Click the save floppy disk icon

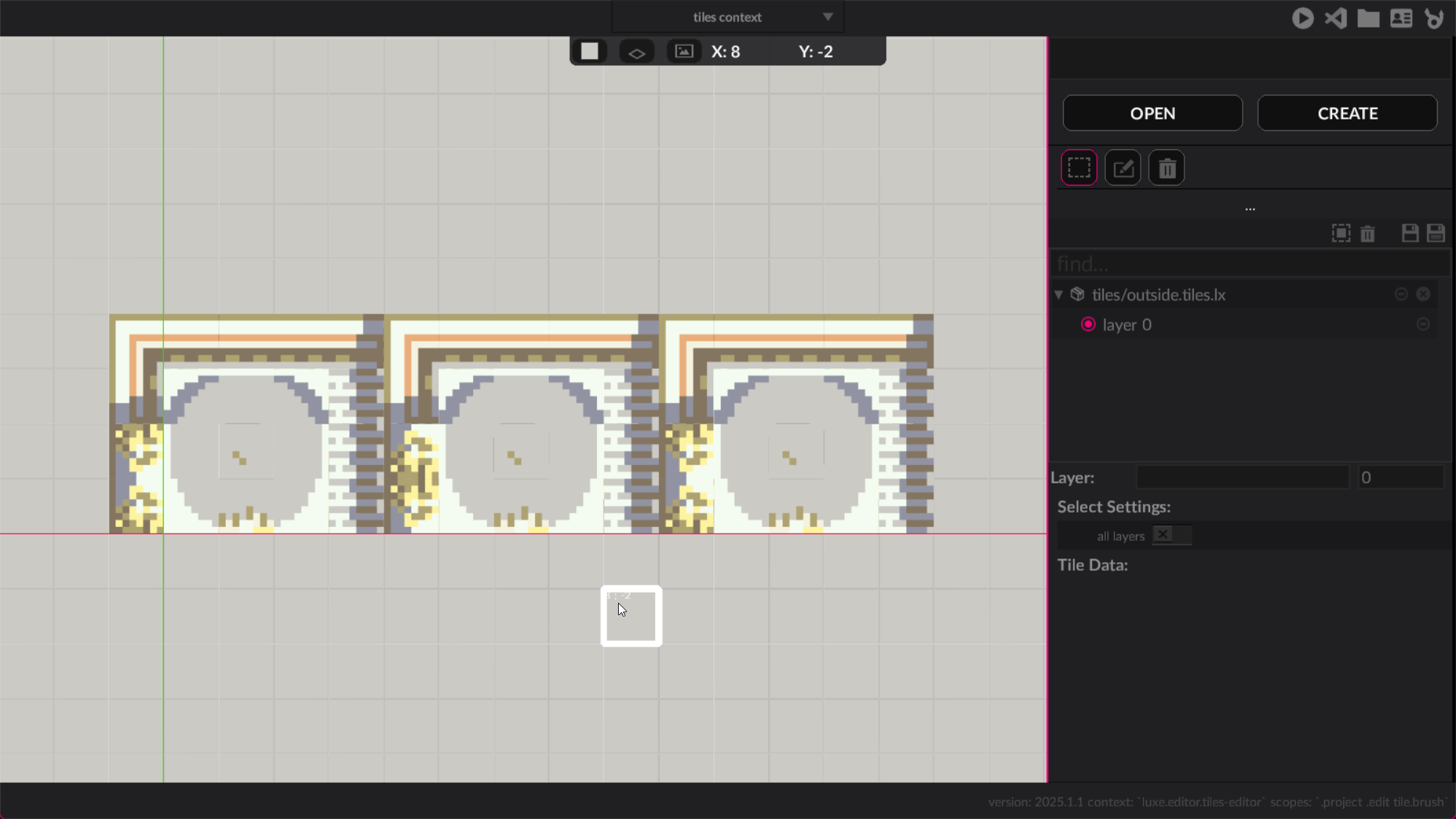[x=1410, y=233]
